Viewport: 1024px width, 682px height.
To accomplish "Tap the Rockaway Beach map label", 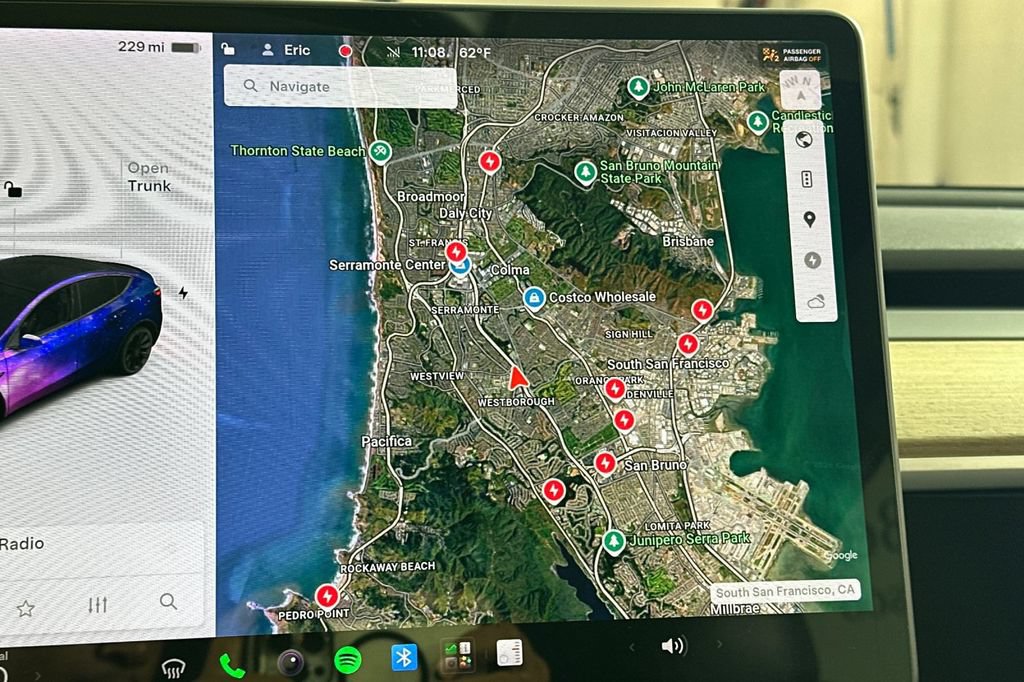I will 388,567.
